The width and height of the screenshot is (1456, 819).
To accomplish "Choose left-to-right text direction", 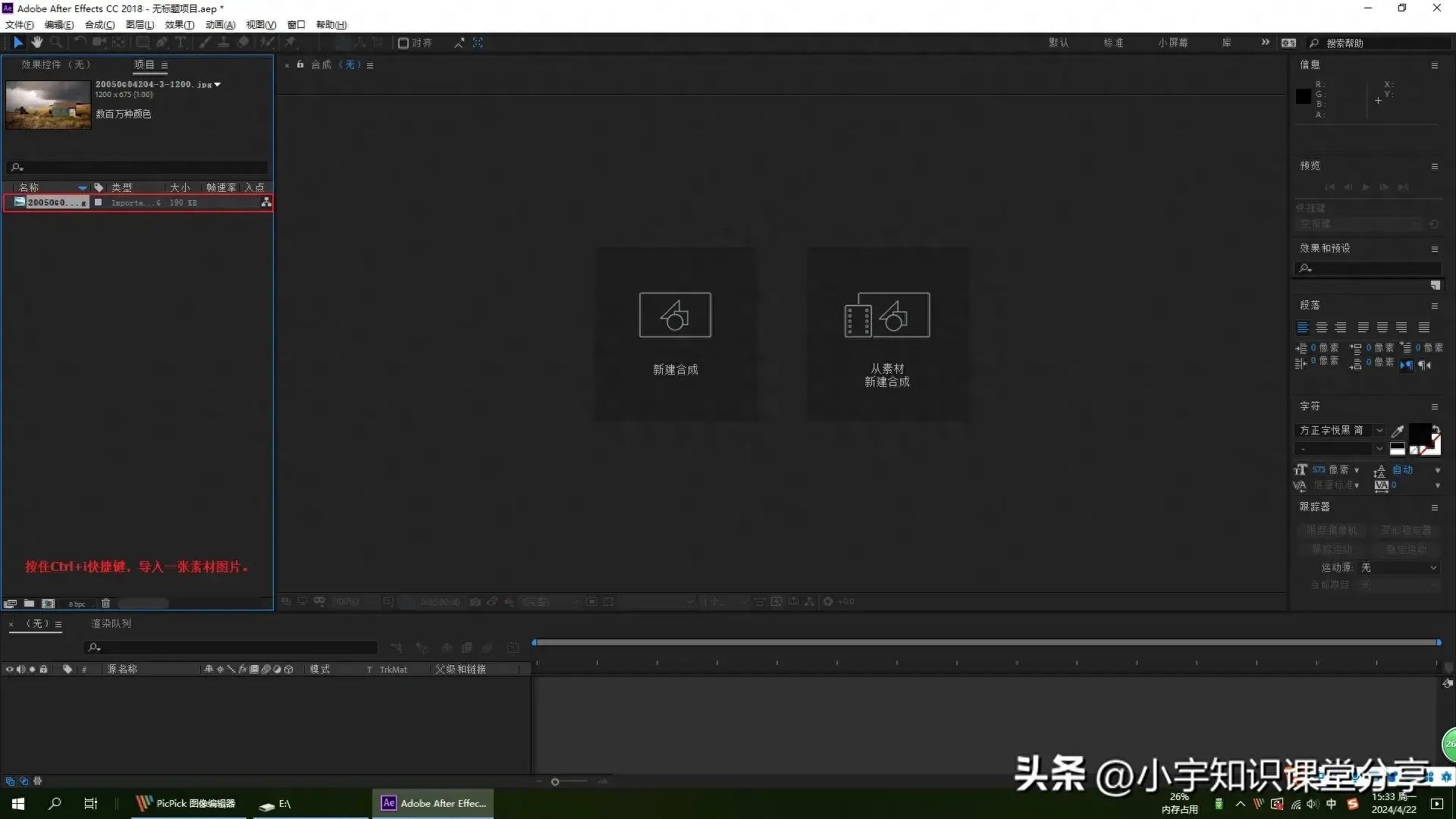I will point(1407,365).
